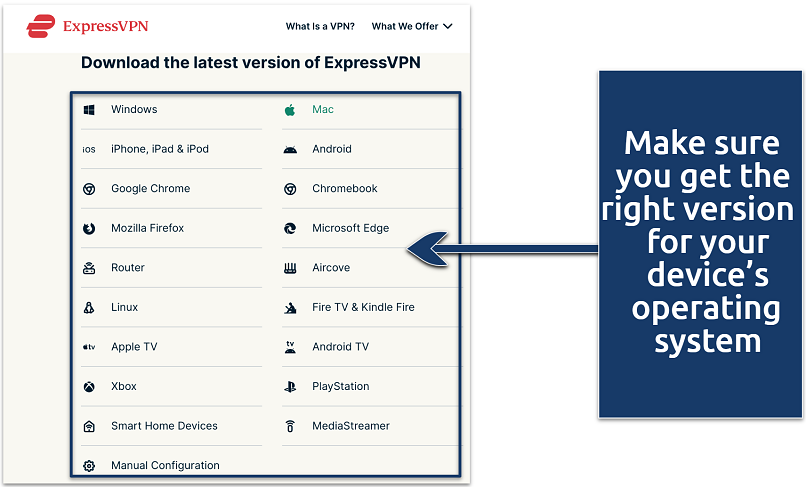The height and width of the screenshot is (487, 806).
Task: Select the Apple TV link
Action: pyautogui.click(x=134, y=347)
